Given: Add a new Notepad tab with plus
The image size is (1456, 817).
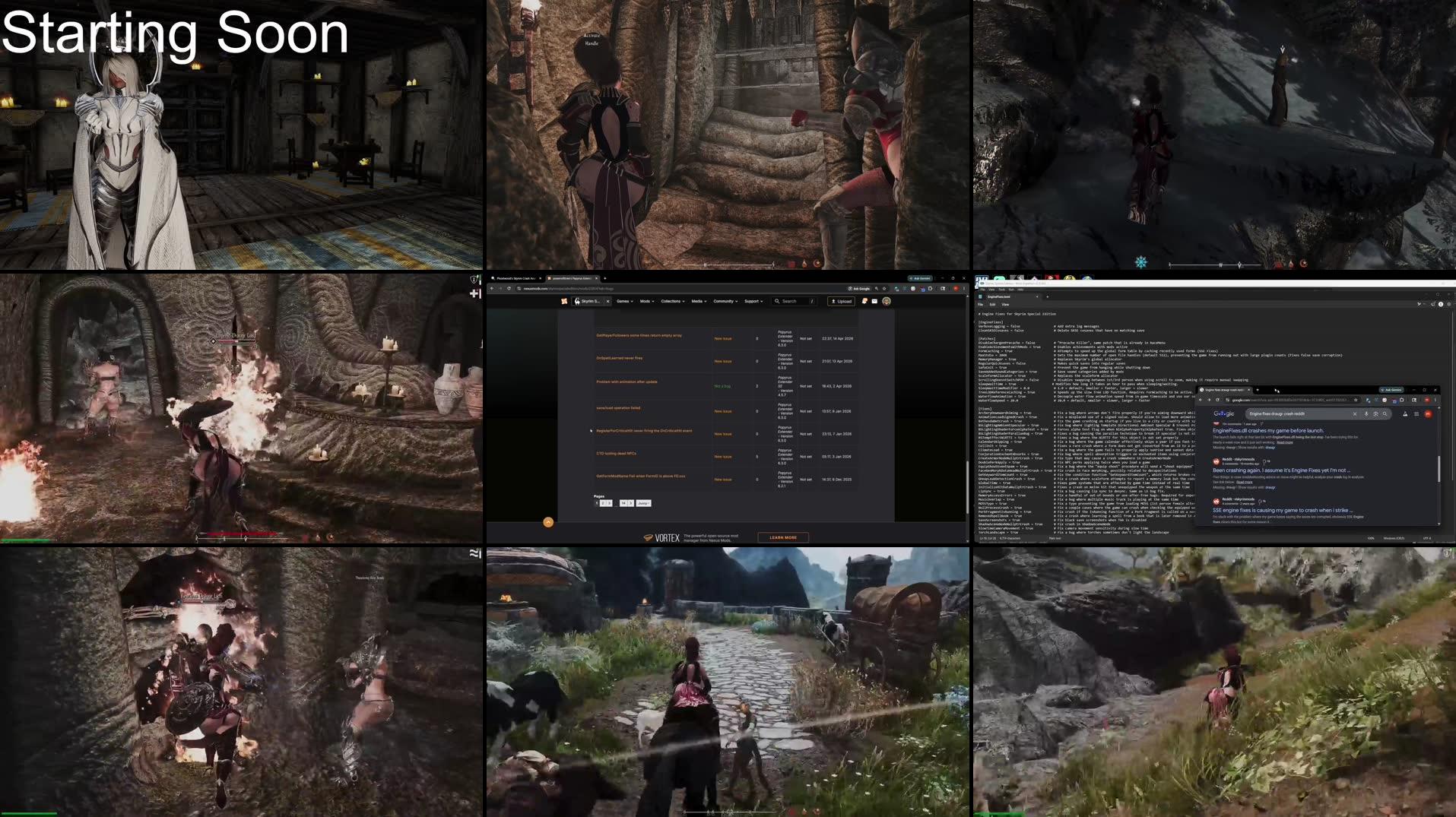Looking at the screenshot, I should (x=1048, y=297).
